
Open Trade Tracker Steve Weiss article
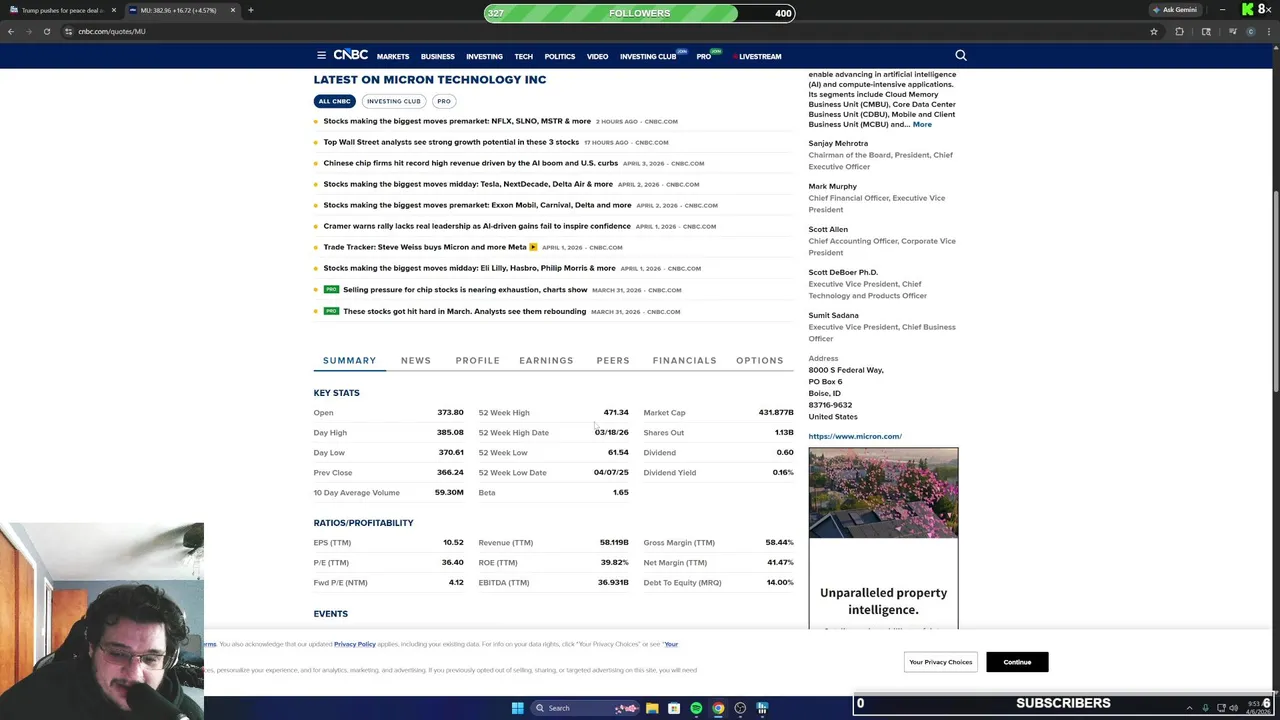coord(425,247)
